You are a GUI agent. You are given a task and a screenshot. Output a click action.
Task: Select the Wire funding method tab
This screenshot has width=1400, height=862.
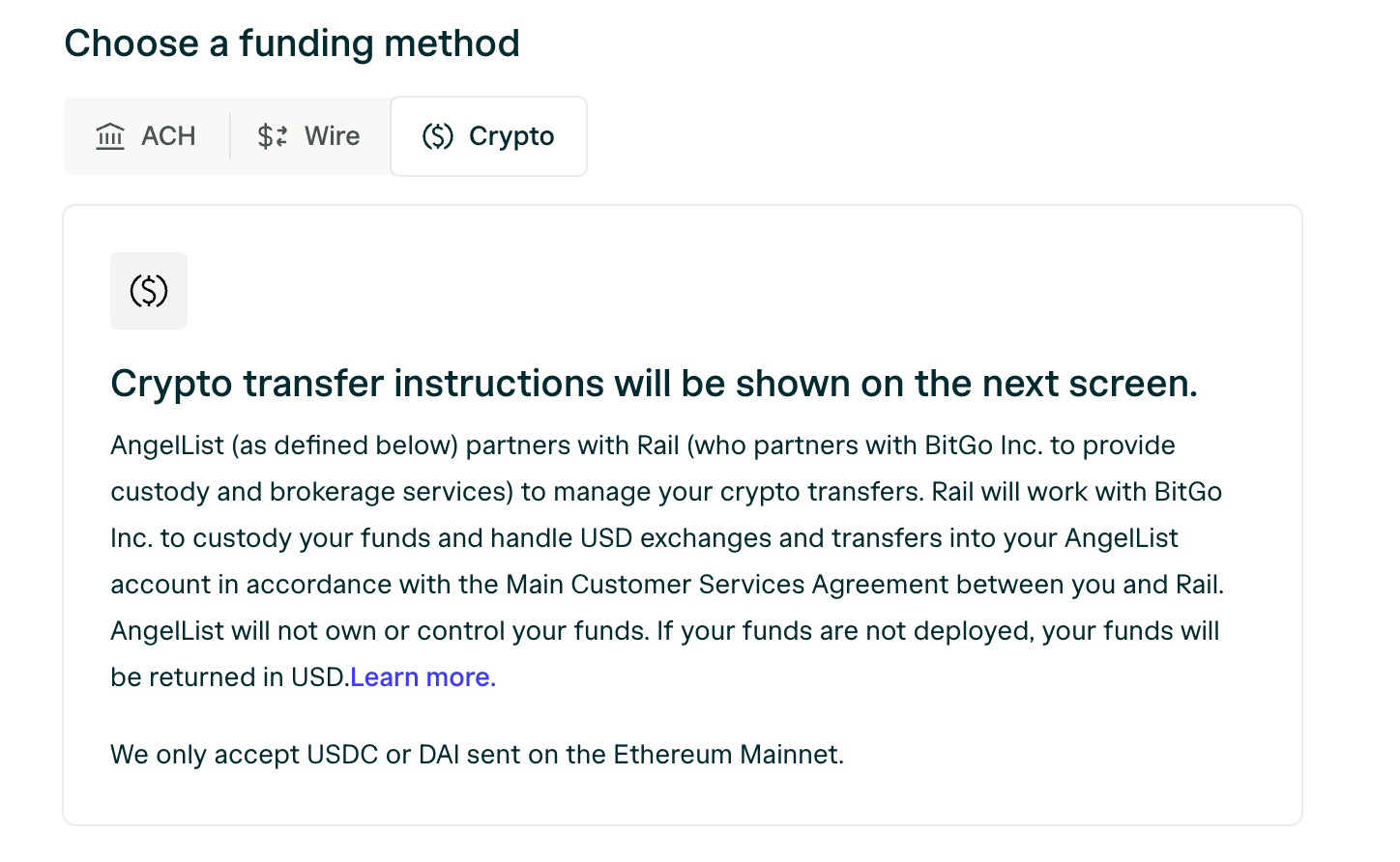(309, 136)
